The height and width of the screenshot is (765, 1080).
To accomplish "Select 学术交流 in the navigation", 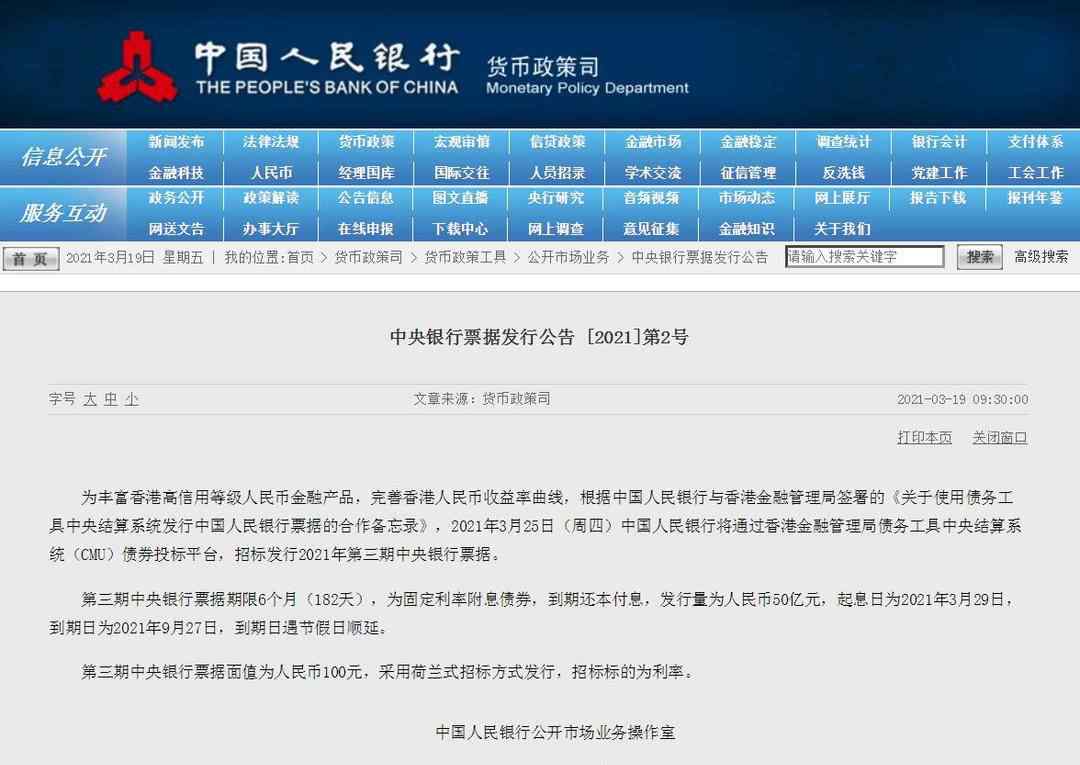I will pos(653,172).
